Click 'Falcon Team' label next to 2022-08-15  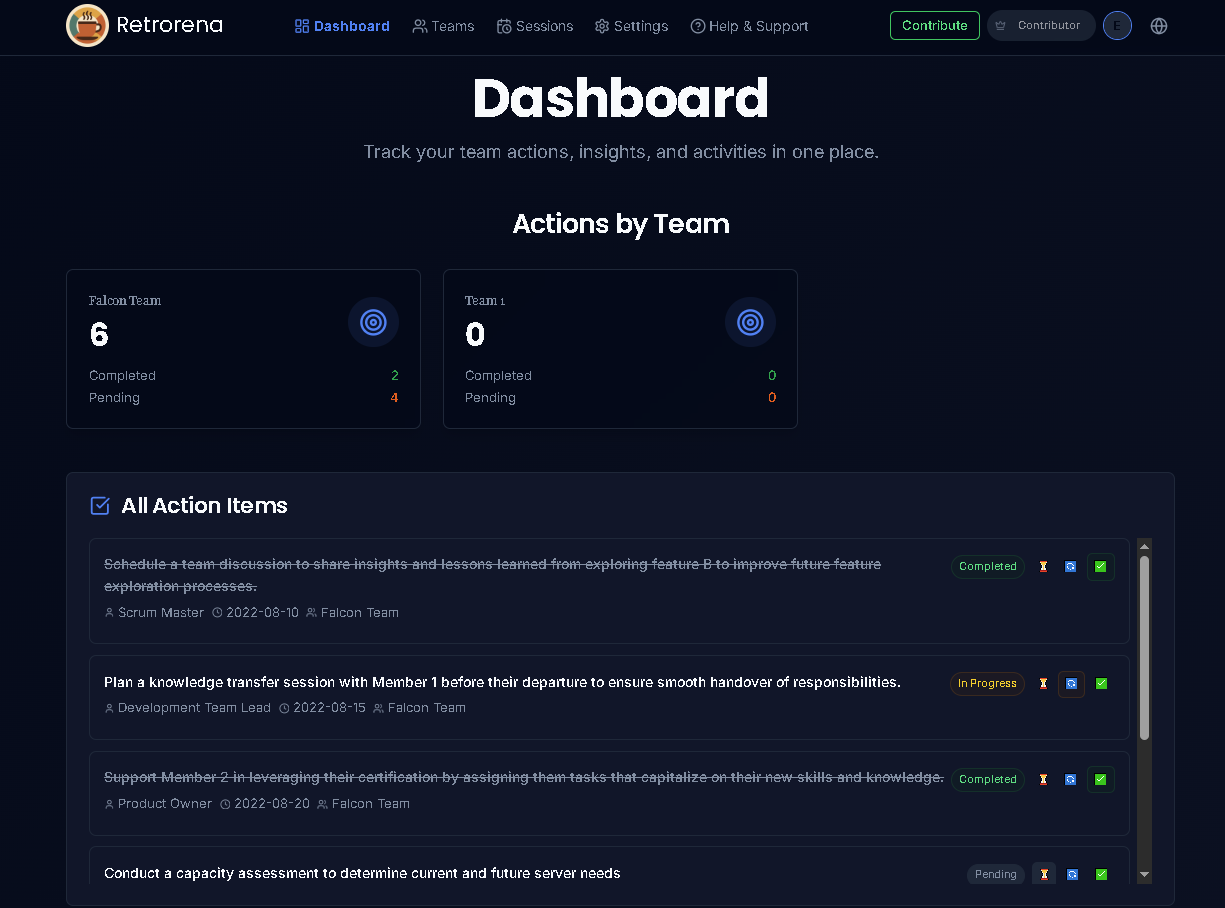tap(427, 708)
